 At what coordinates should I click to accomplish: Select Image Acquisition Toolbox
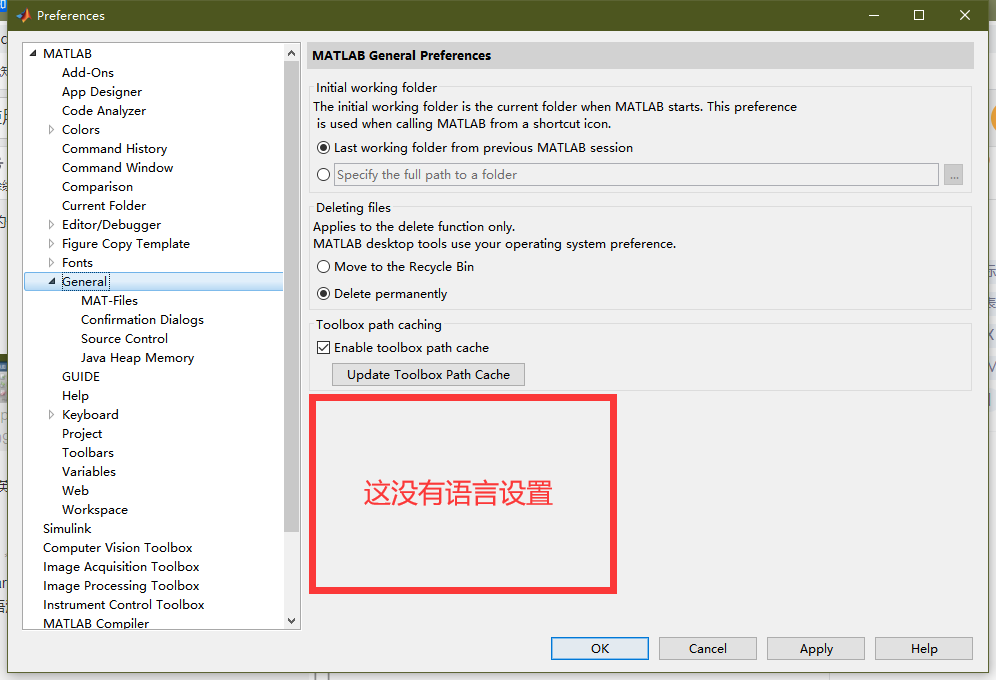click(x=121, y=567)
